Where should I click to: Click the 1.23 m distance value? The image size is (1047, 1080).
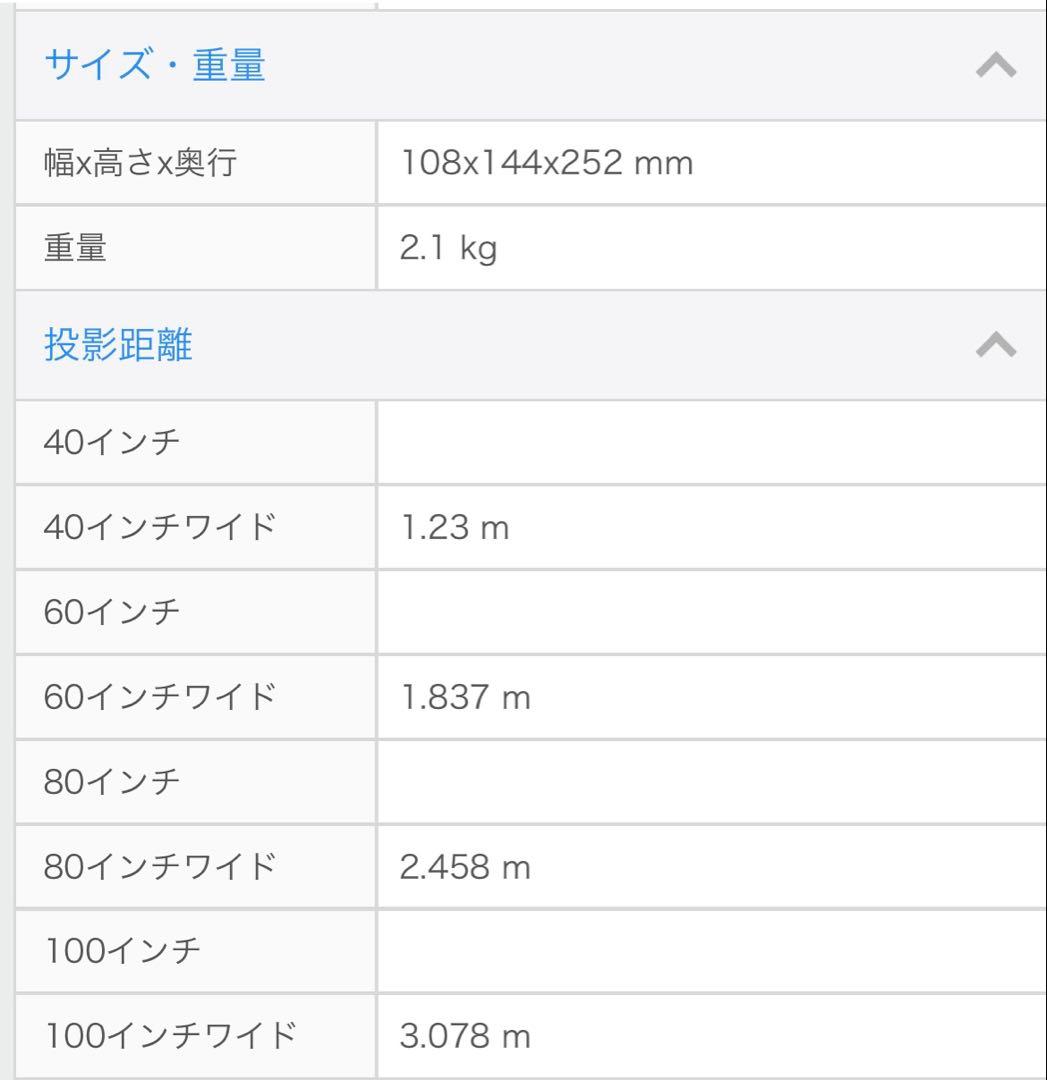(x=455, y=526)
